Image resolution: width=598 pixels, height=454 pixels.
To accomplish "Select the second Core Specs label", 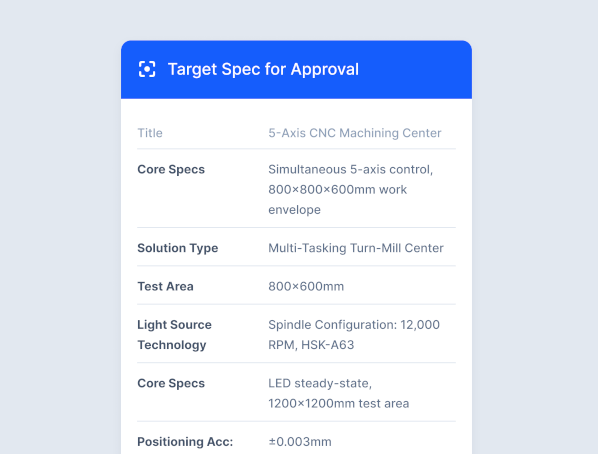I will coord(171,383).
